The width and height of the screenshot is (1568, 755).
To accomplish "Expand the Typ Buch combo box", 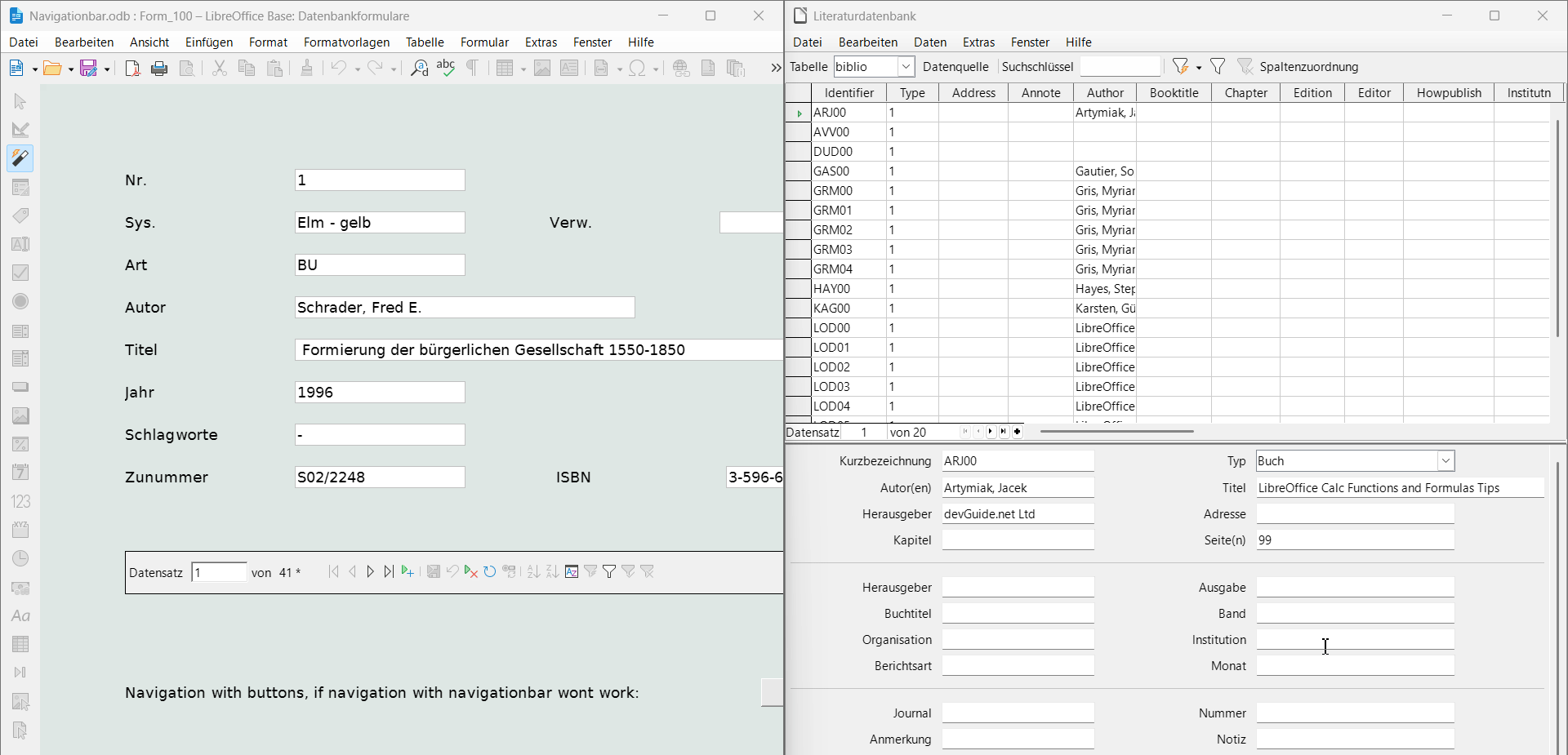I will pyautogui.click(x=1445, y=461).
